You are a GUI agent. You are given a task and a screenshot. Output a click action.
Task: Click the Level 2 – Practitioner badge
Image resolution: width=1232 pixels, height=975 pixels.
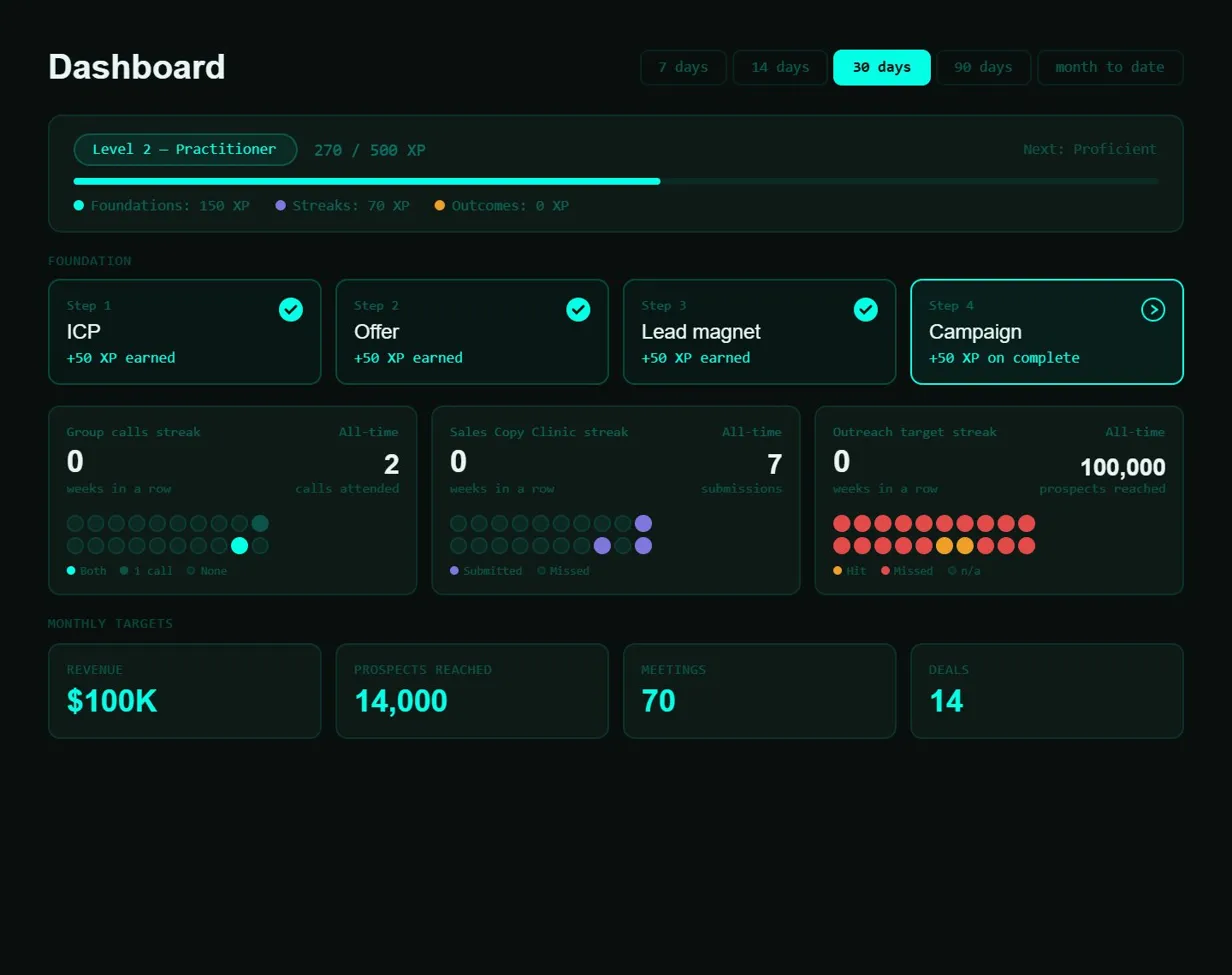185,150
